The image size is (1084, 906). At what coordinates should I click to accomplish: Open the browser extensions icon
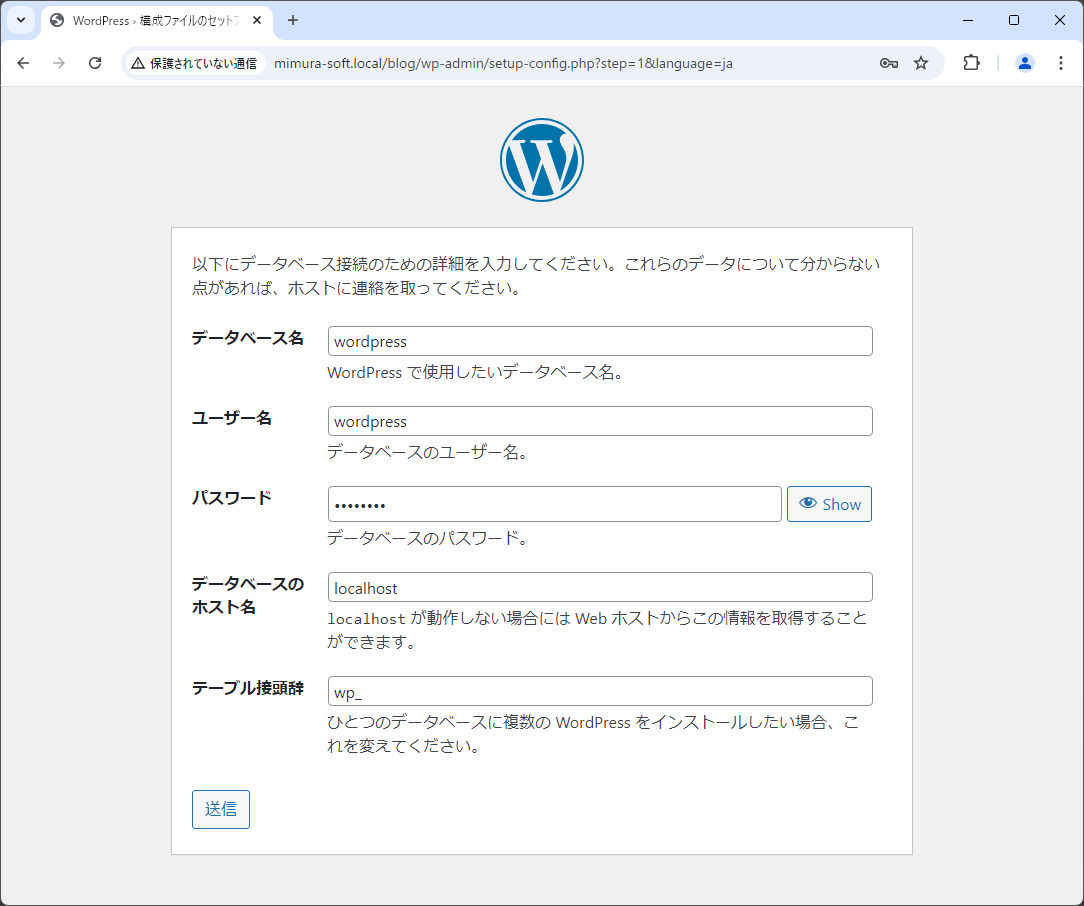970,62
